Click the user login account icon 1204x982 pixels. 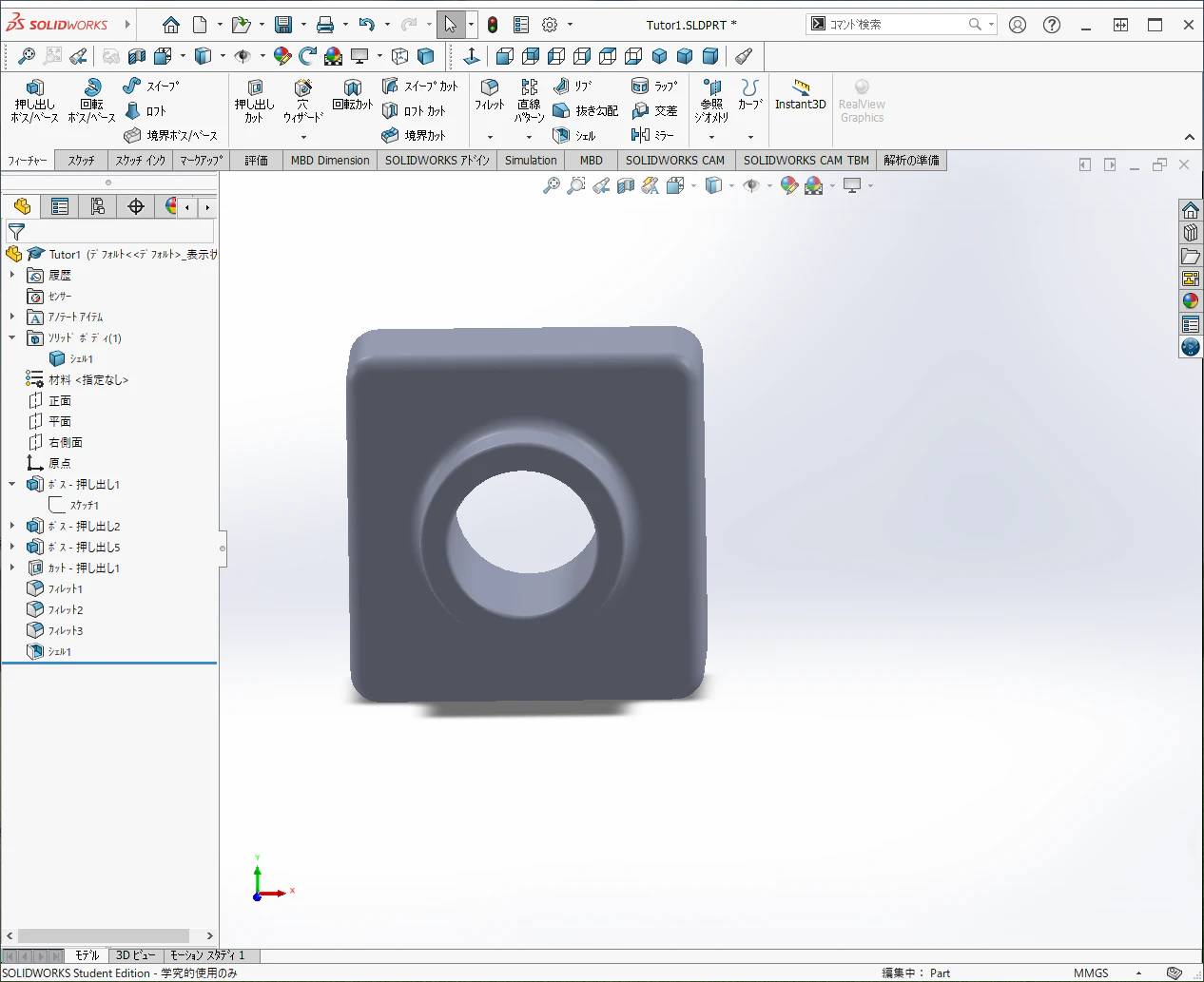pos(1018,25)
